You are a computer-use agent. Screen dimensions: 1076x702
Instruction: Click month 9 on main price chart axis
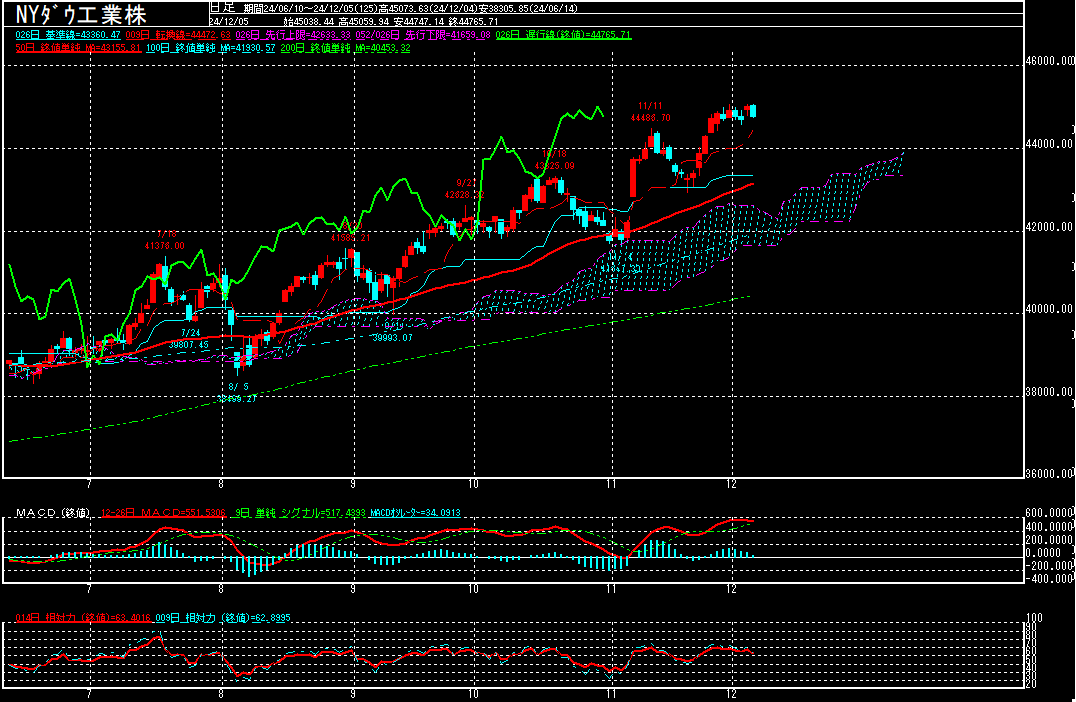pyautogui.click(x=353, y=484)
